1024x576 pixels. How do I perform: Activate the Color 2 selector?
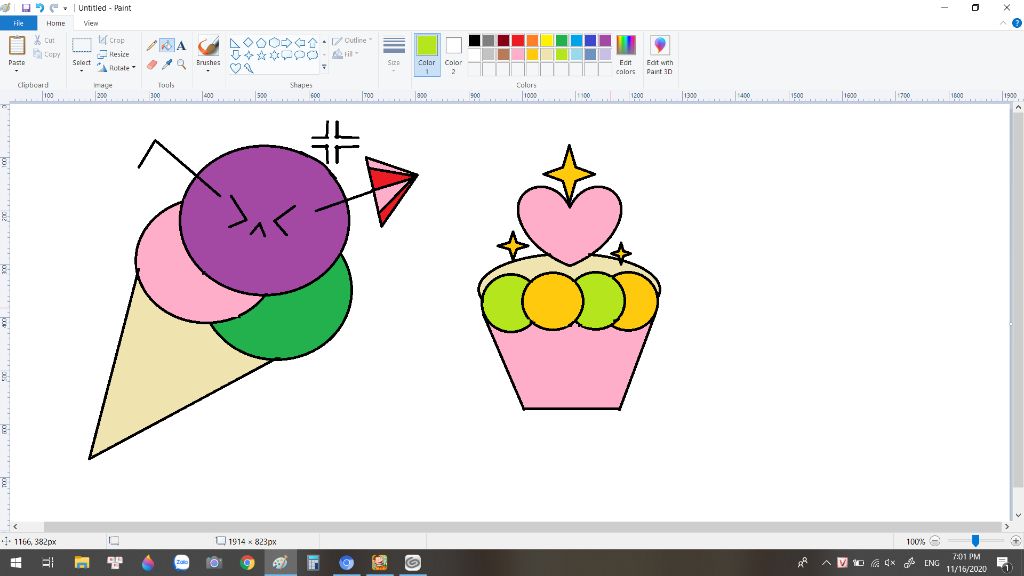[x=453, y=54]
